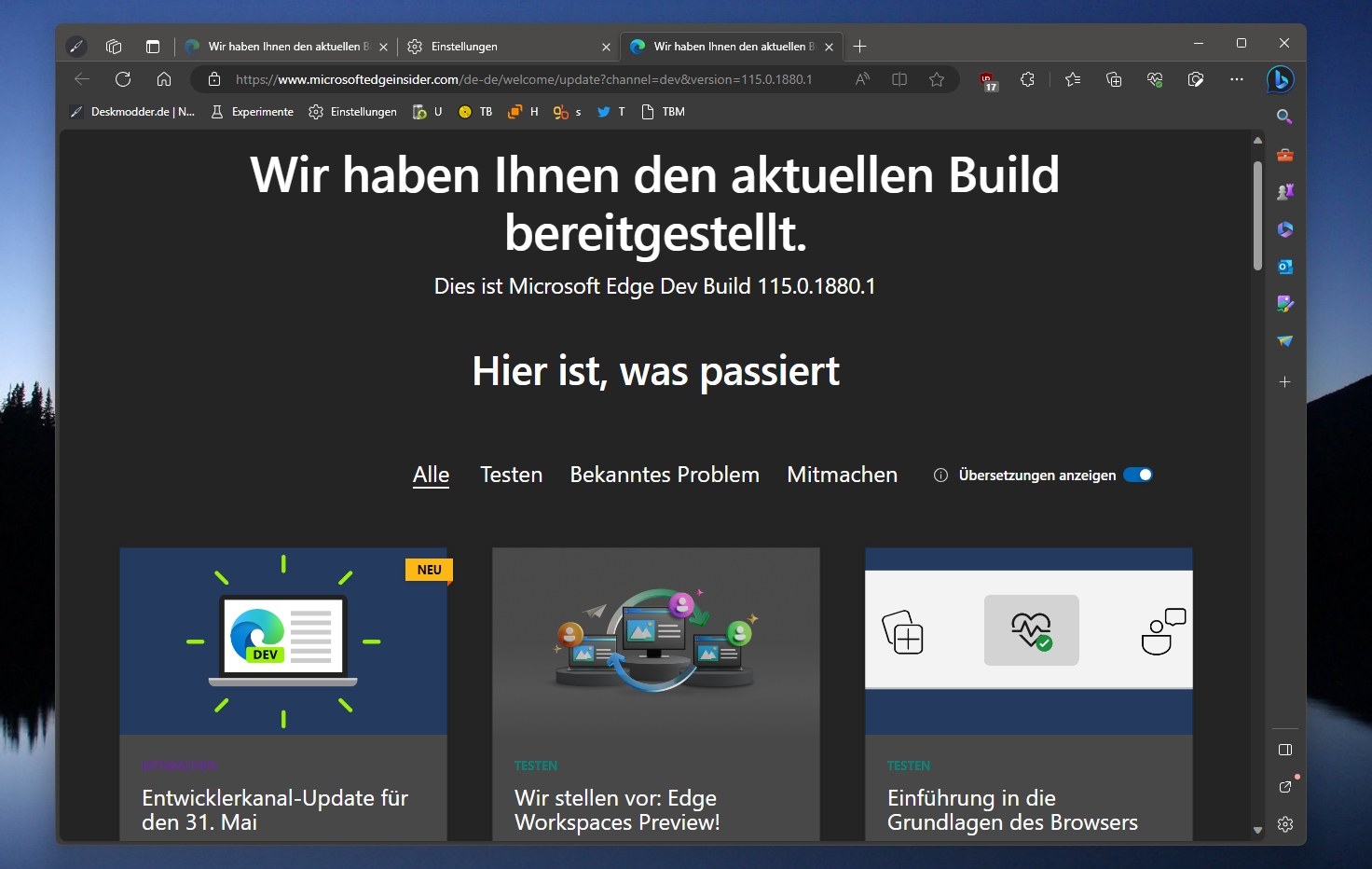This screenshot has height=869, width=1372.
Task: Open the Extensions puzzle icon
Action: pyautogui.click(x=1027, y=79)
